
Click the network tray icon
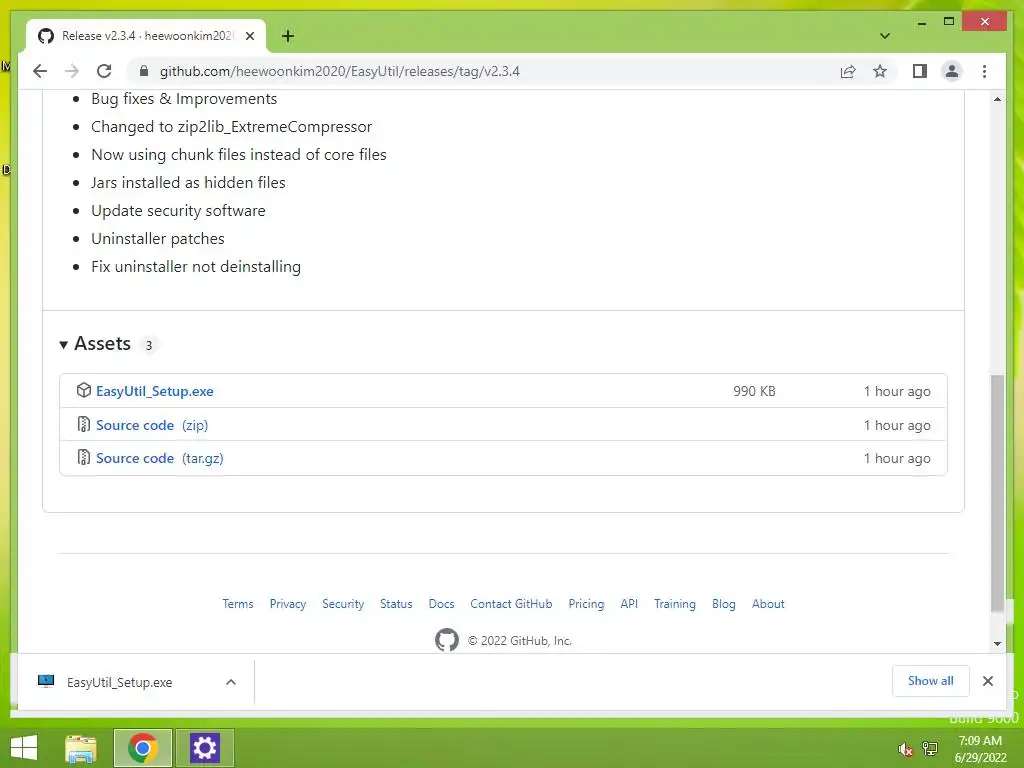[x=930, y=749]
